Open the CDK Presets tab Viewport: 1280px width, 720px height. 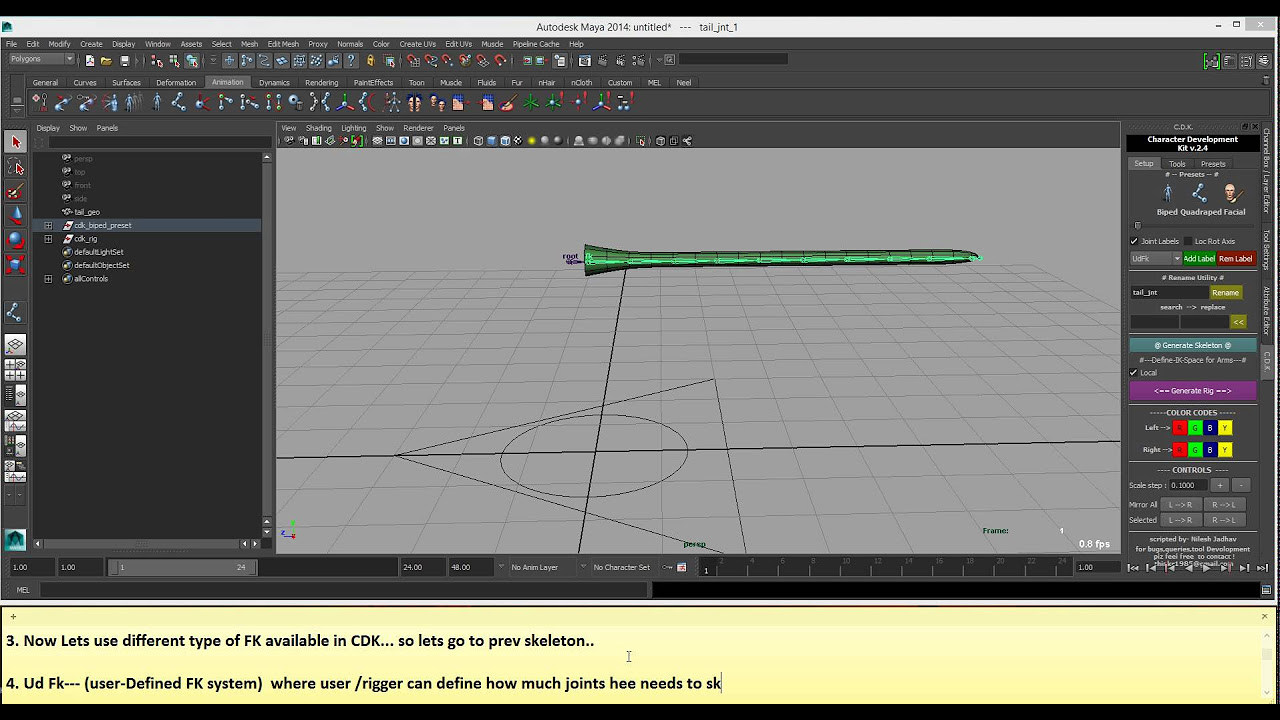point(1213,164)
